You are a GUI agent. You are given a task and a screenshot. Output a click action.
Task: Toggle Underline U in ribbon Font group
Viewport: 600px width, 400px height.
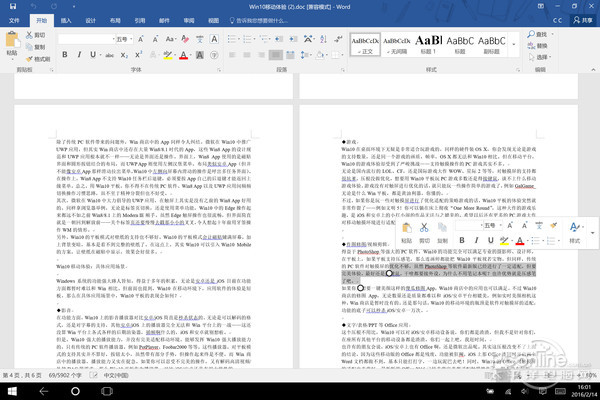93,55
